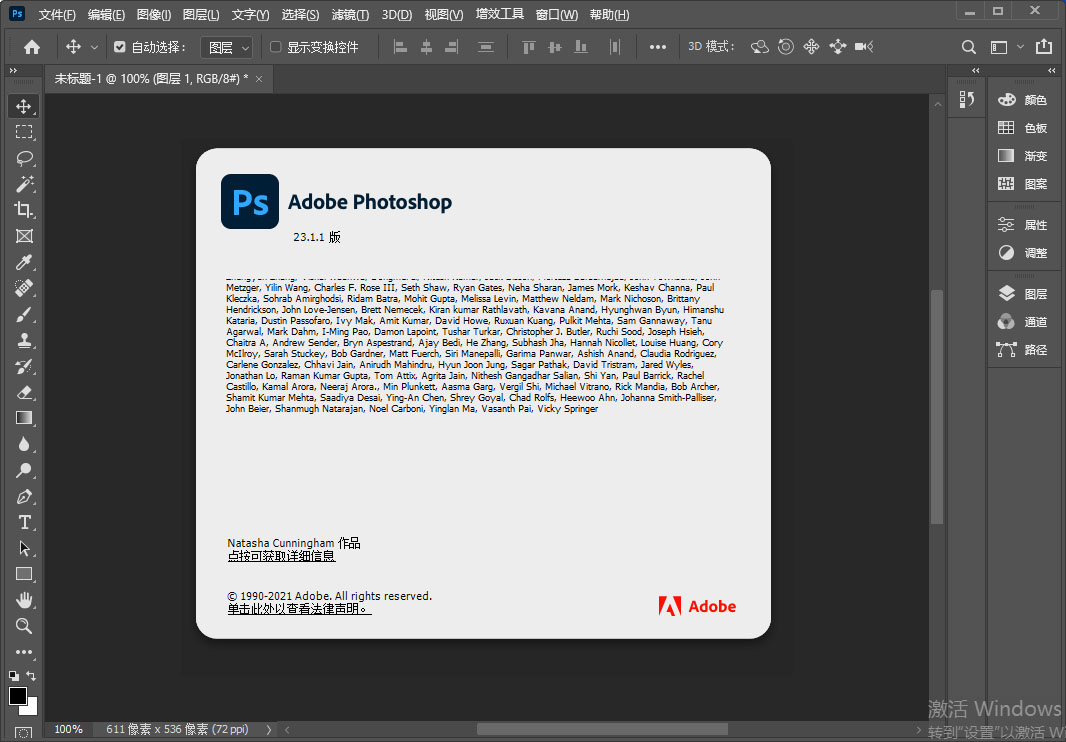Open the 编辑(E) menu

pyautogui.click(x=106, y=14)
